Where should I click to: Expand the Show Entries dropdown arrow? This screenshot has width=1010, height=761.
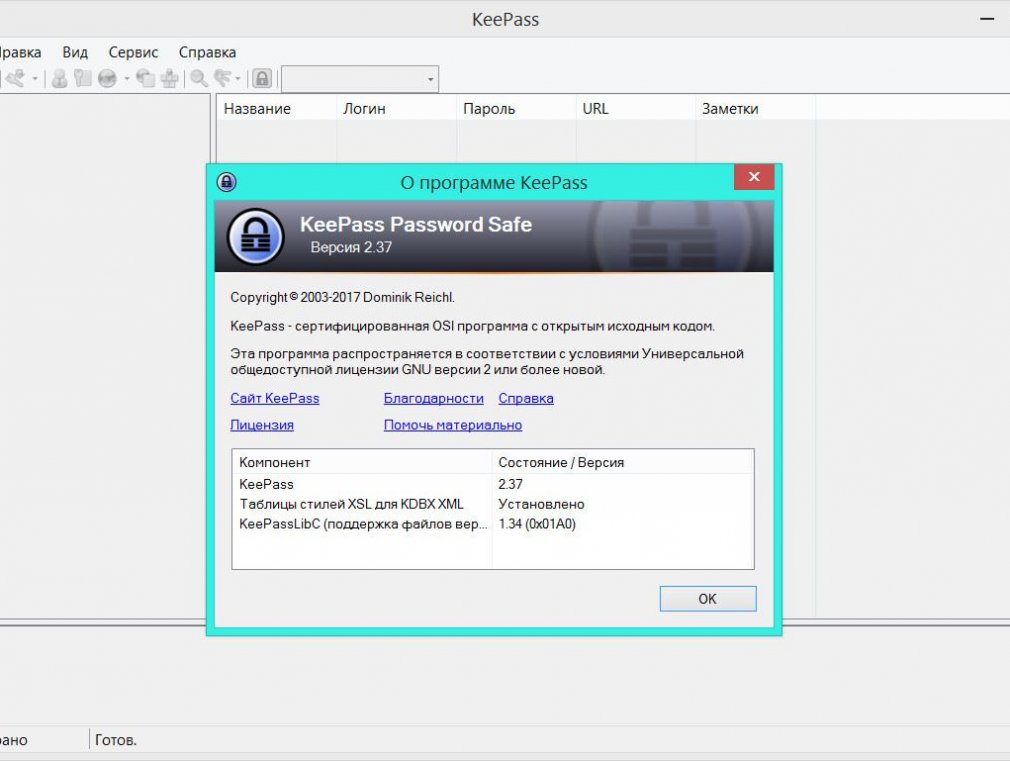[238, 79]
